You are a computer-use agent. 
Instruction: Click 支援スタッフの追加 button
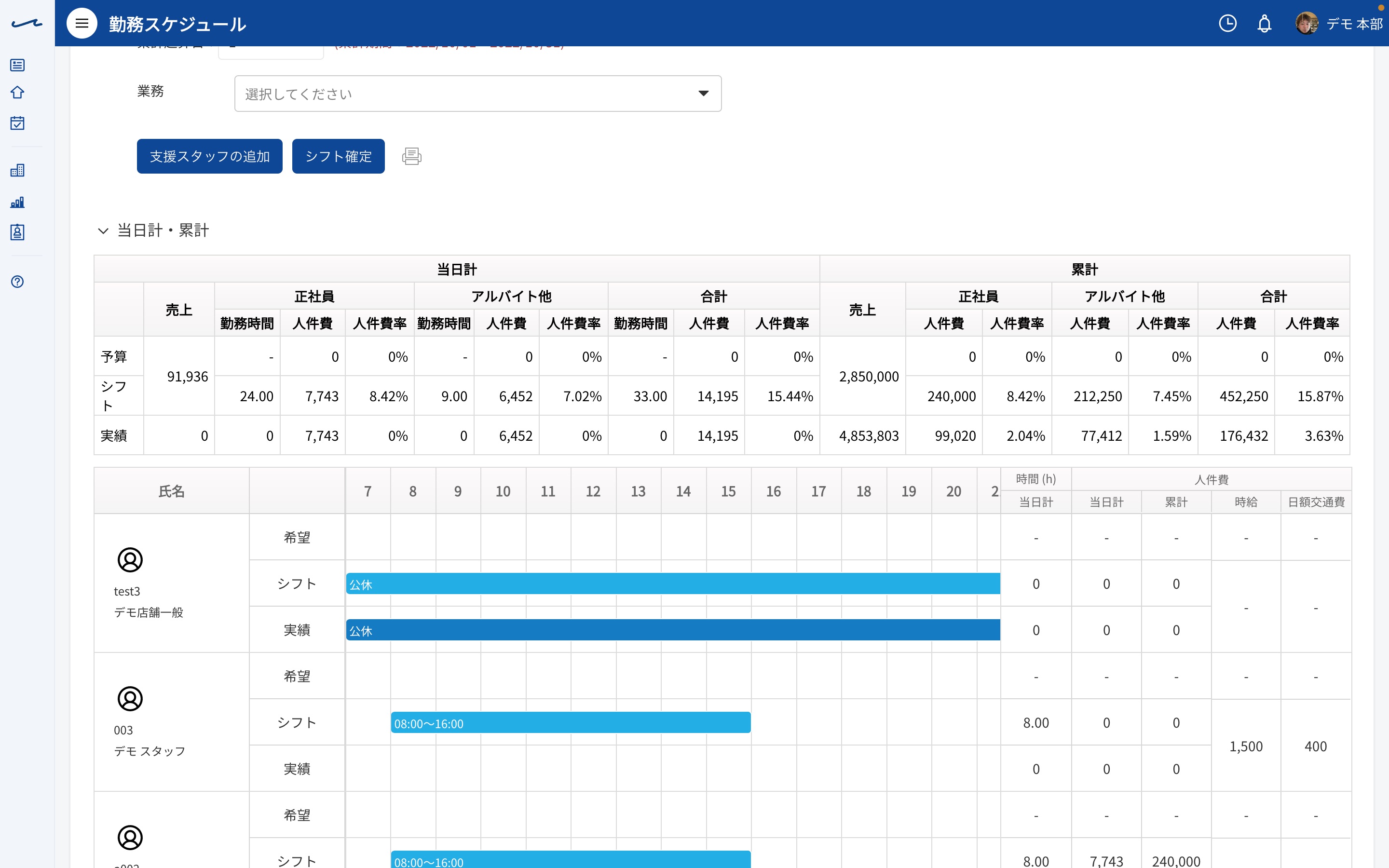click(209, 156)
